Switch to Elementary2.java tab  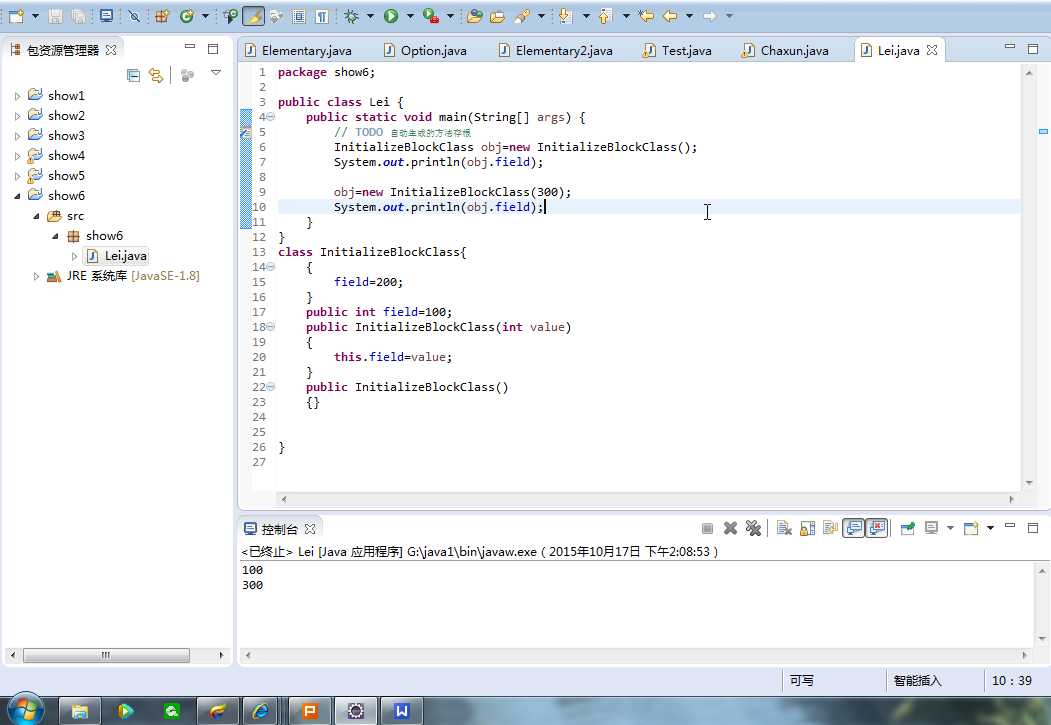point(556,50)
